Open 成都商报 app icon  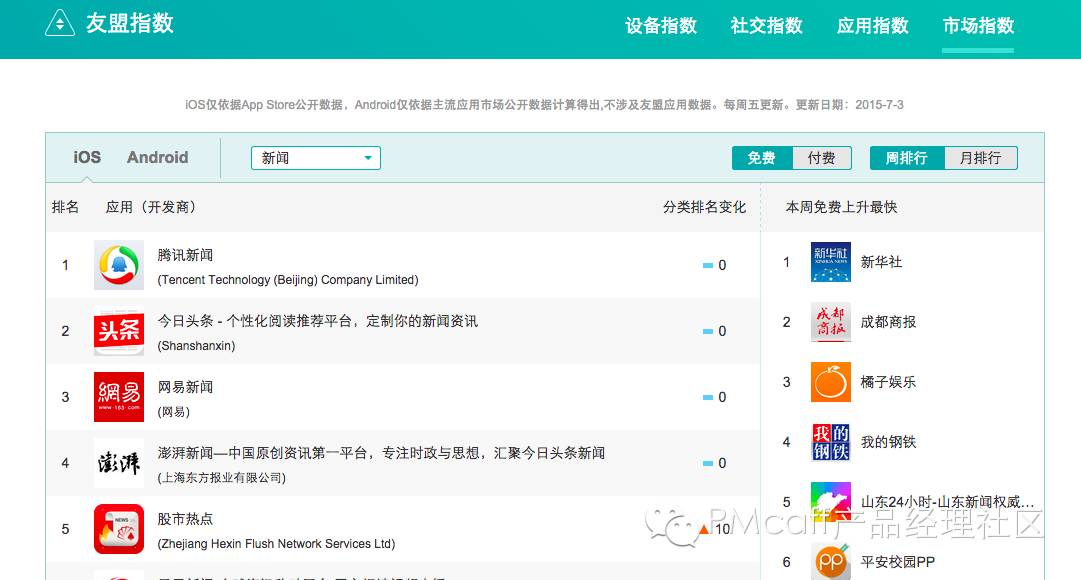pyautogui.click(x=831, y=322)
